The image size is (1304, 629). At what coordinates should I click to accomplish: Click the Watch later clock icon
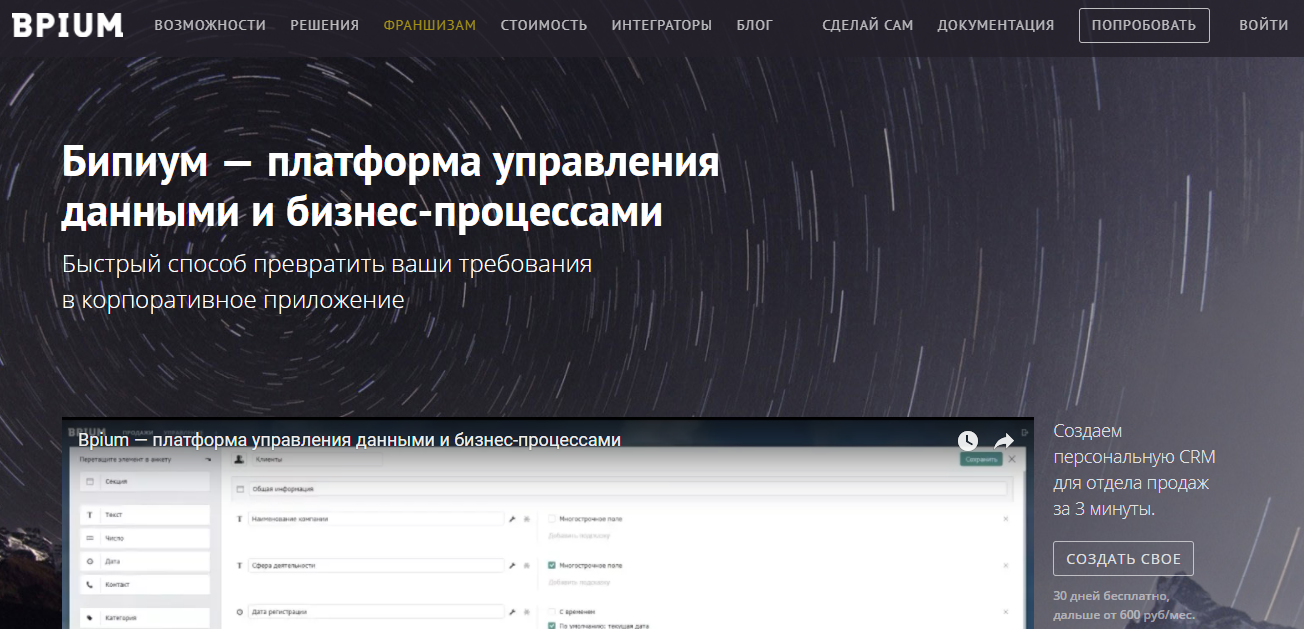[x=967, y=441]
